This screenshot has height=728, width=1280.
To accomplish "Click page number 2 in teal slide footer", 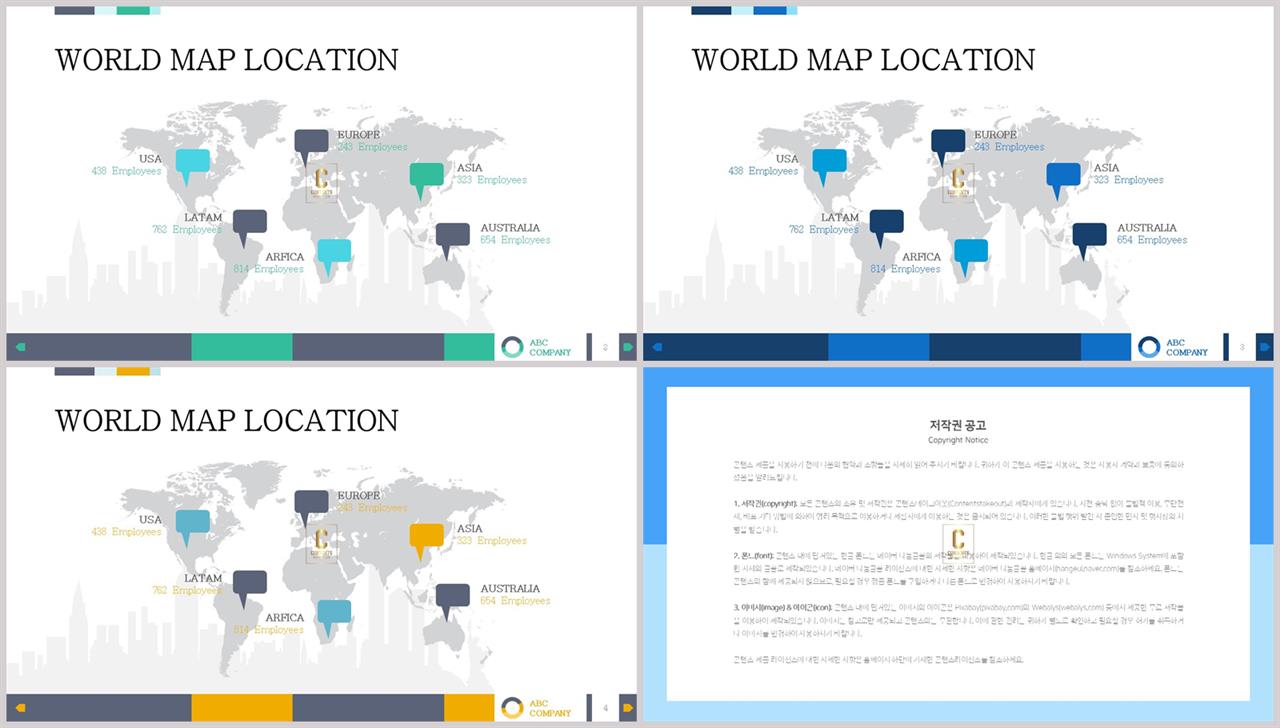I will (x=605, y=348).
